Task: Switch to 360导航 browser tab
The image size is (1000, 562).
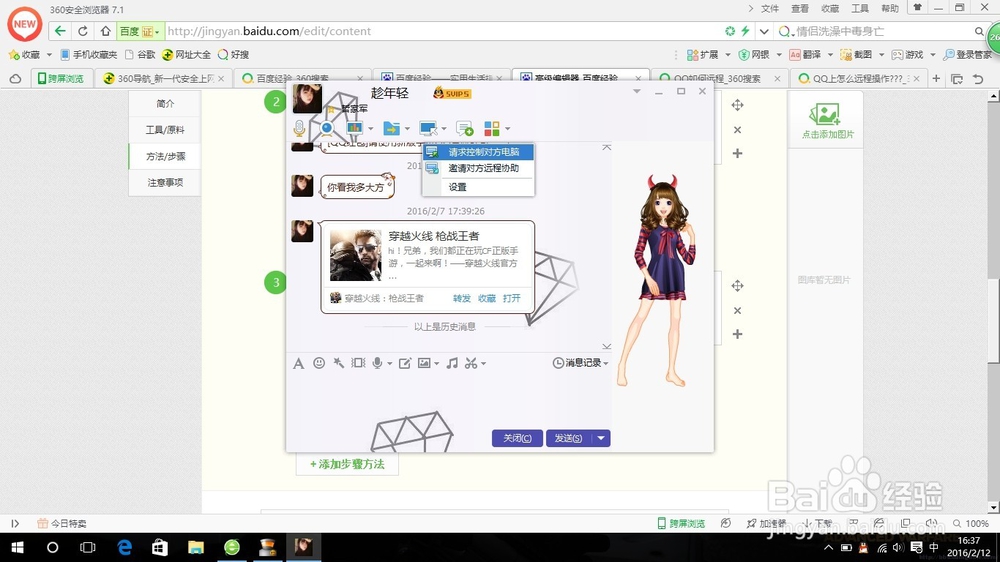Action: click(163, 78)
